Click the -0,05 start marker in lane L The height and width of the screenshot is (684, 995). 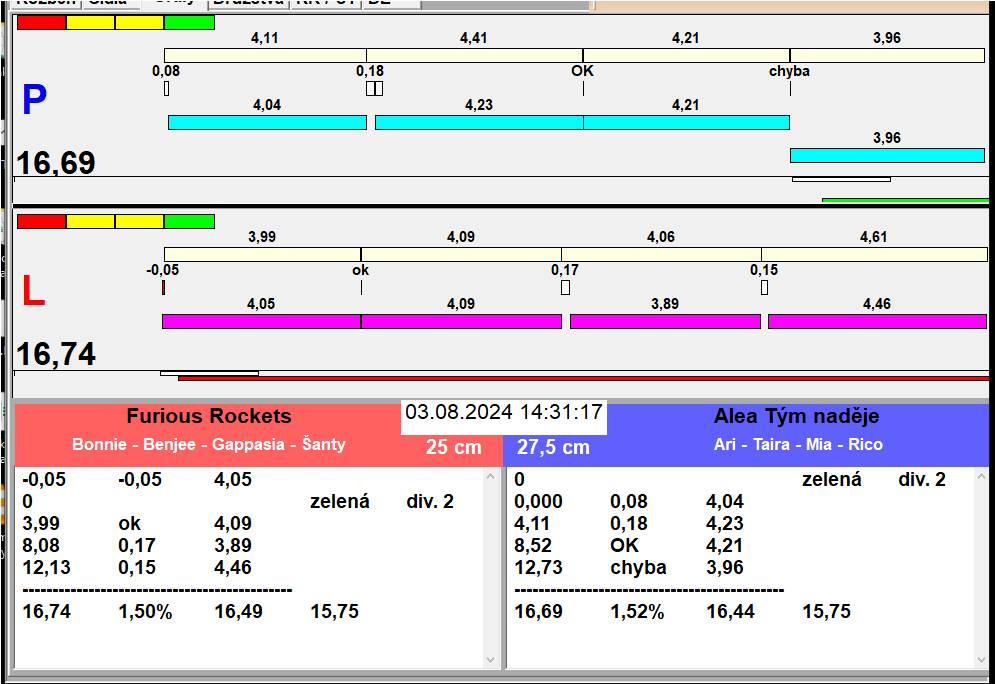click(163, 287)
